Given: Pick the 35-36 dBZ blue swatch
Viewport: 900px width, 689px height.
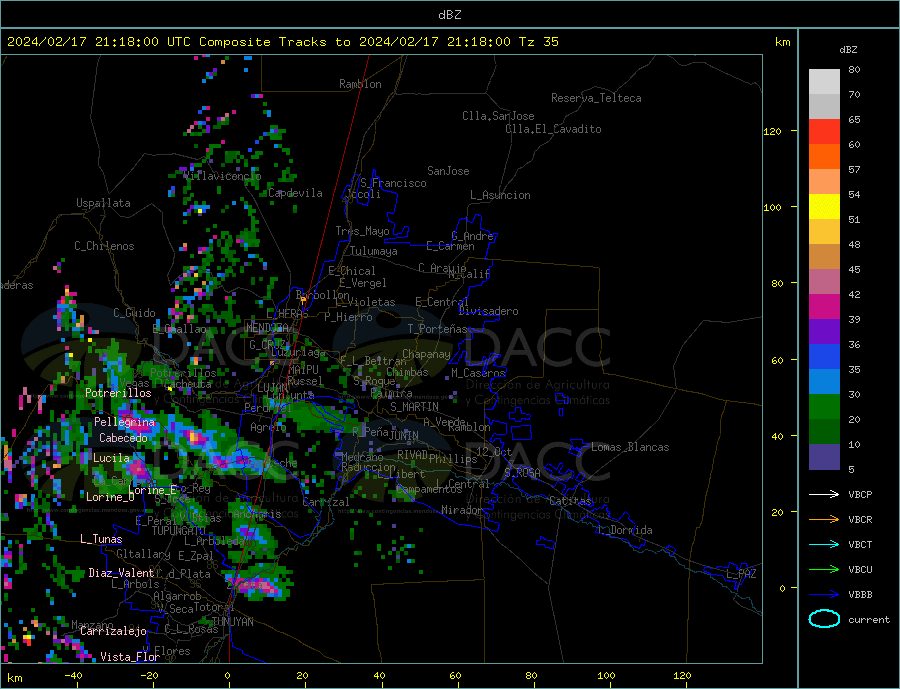Looking at the screenshot, I should pos(824,357).
